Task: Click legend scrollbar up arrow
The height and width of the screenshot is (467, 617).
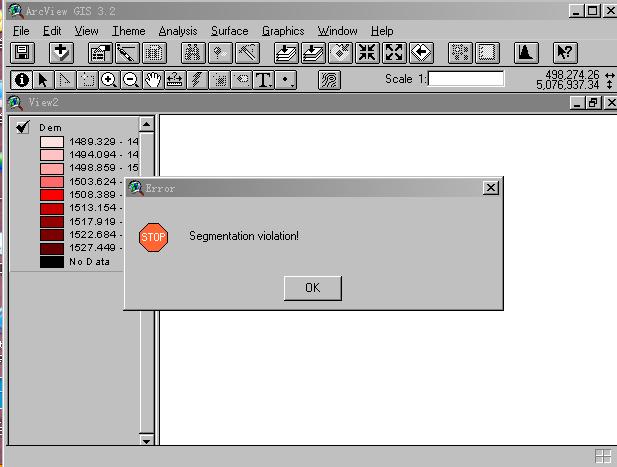Action: point(146,124)
